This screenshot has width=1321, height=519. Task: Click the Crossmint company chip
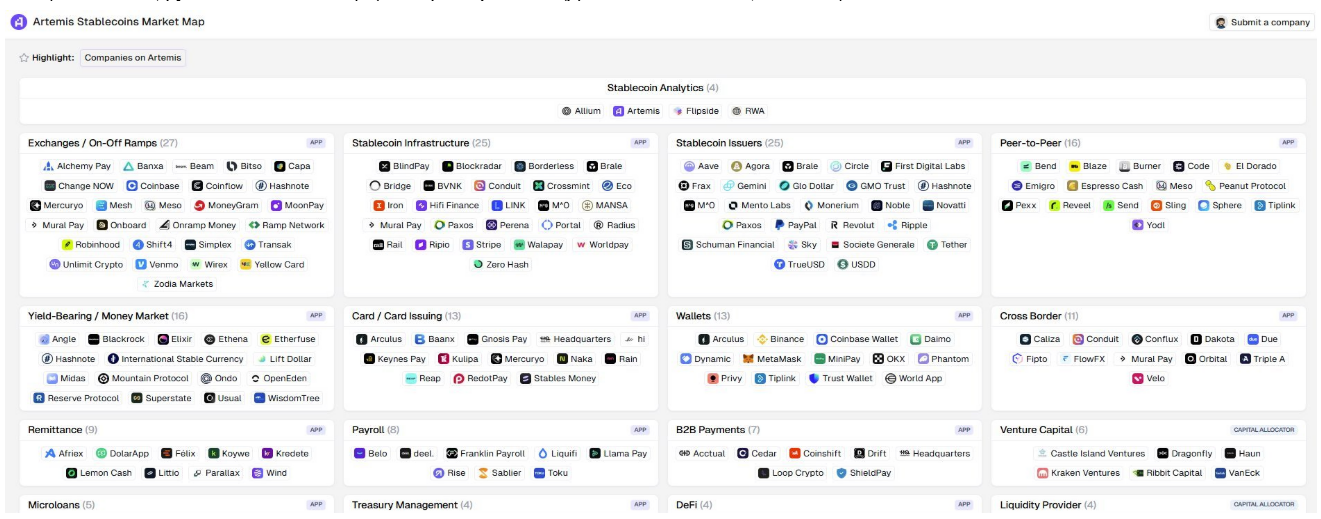pyautogui.click(x=563, y=186)
